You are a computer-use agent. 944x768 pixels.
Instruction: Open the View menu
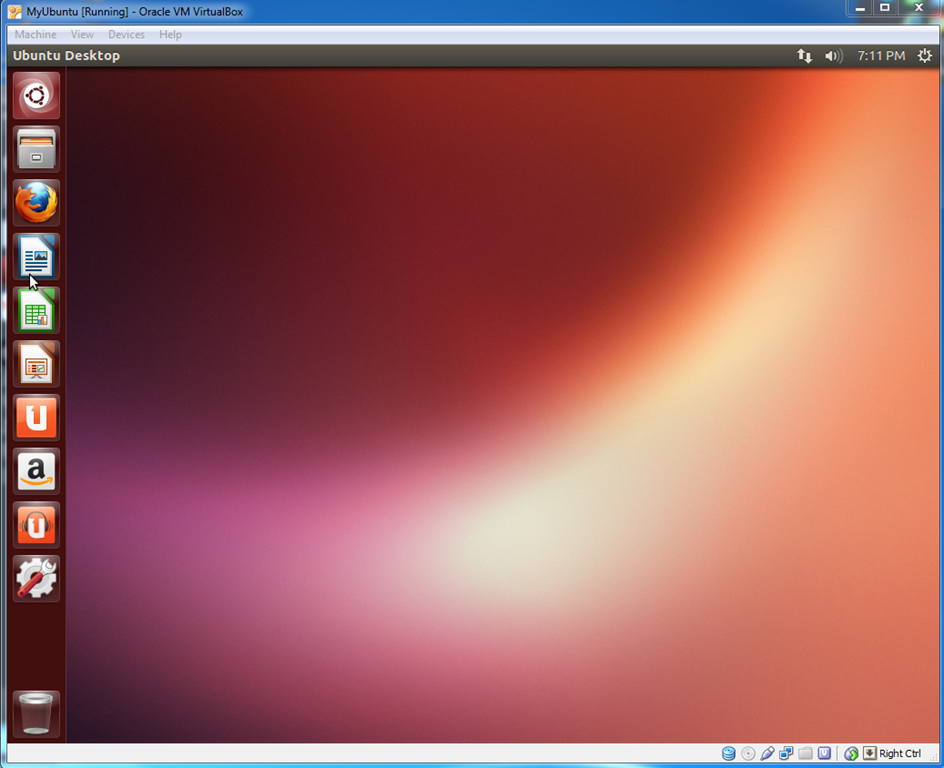[x=82, y=34]
